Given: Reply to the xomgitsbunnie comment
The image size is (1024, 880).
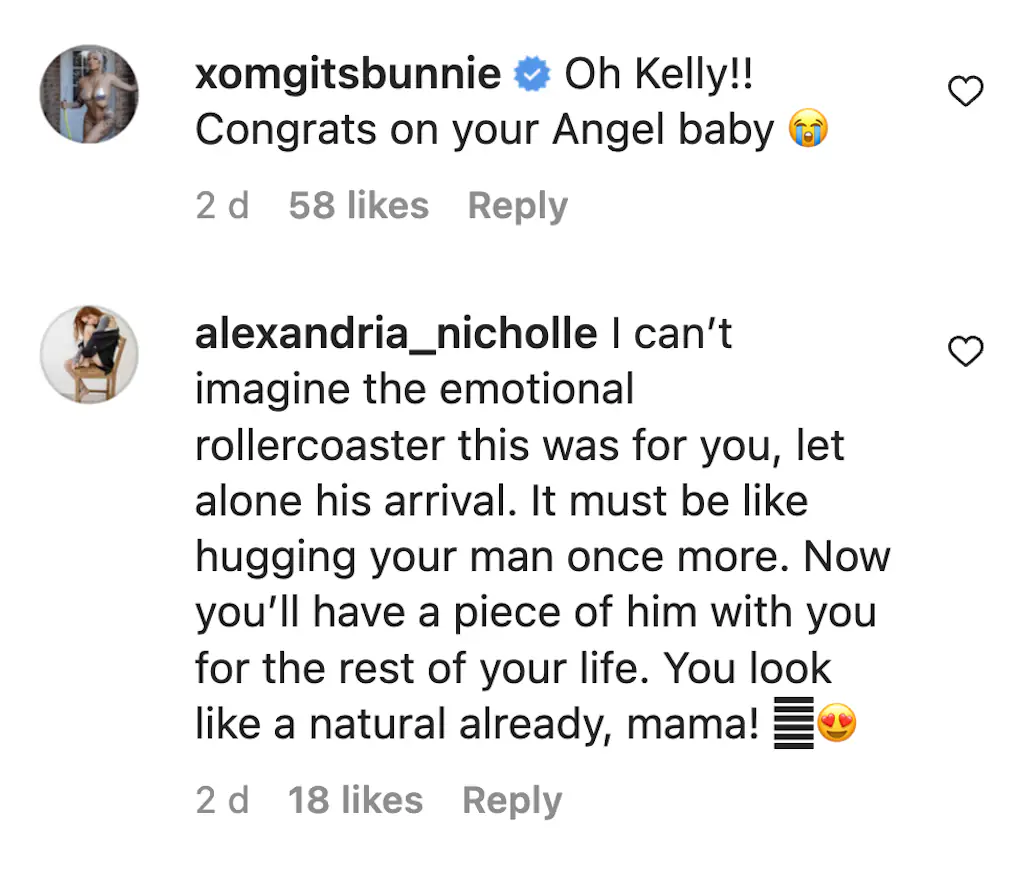Looking at the screenshot, I should (517, 206).
